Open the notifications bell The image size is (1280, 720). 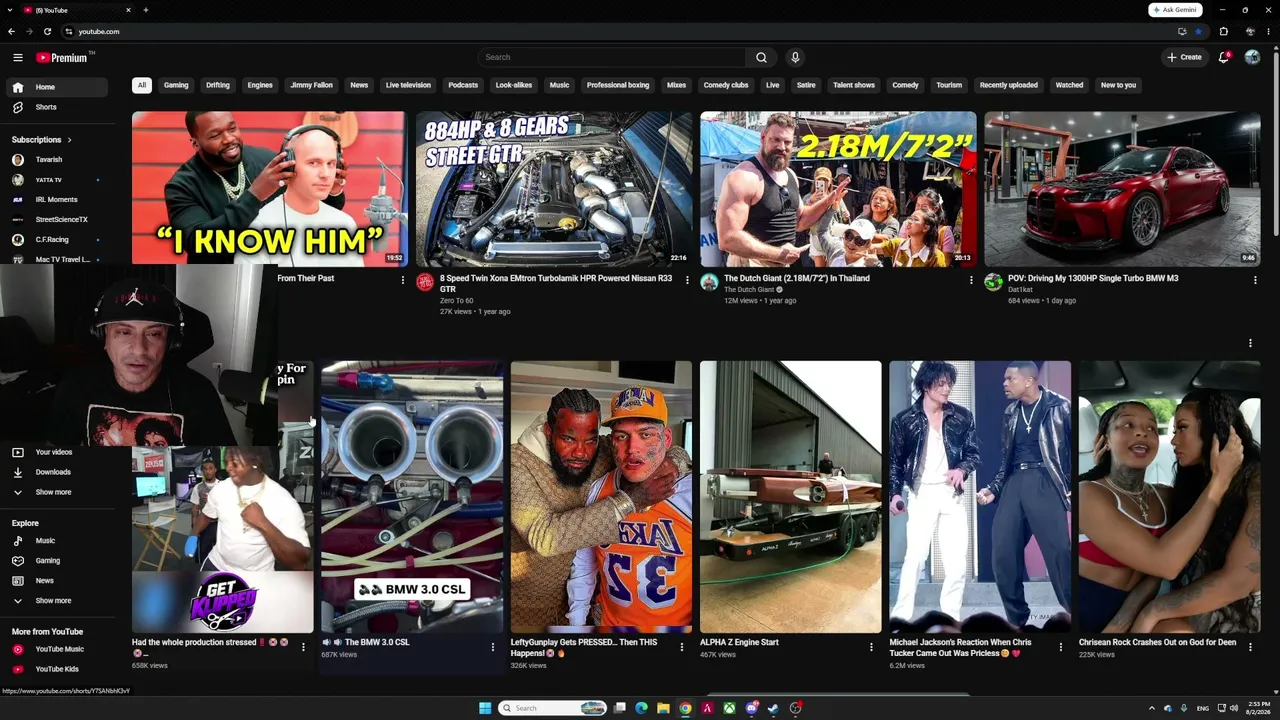[1224, 57]
